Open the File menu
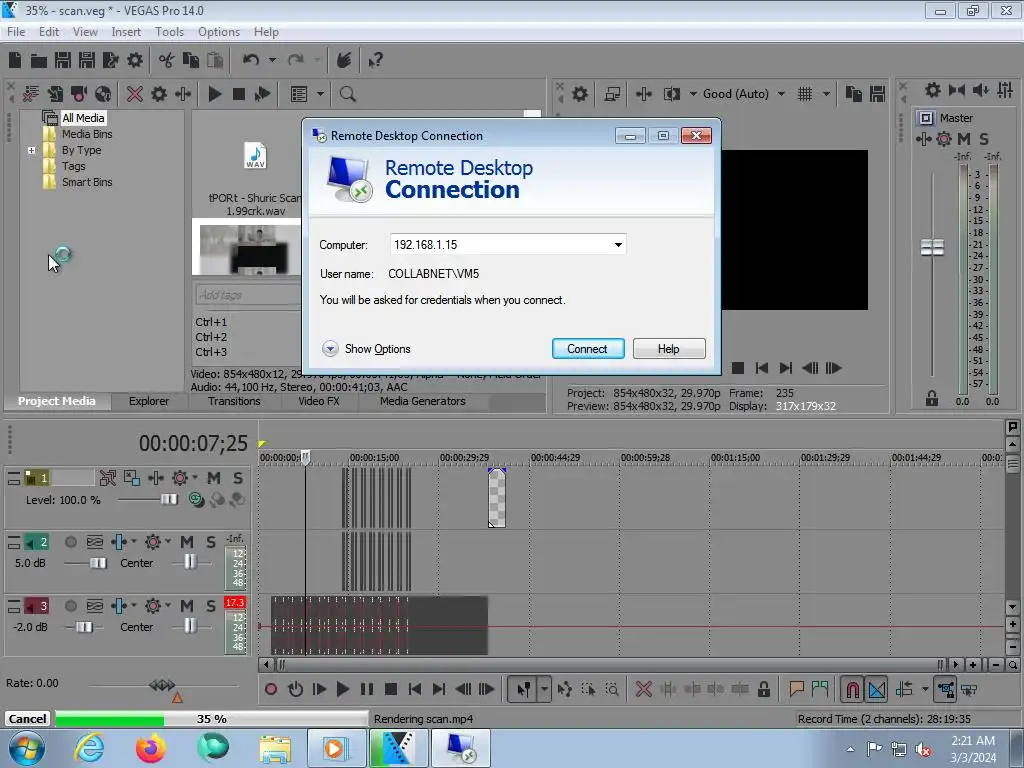 pos(16,31)
